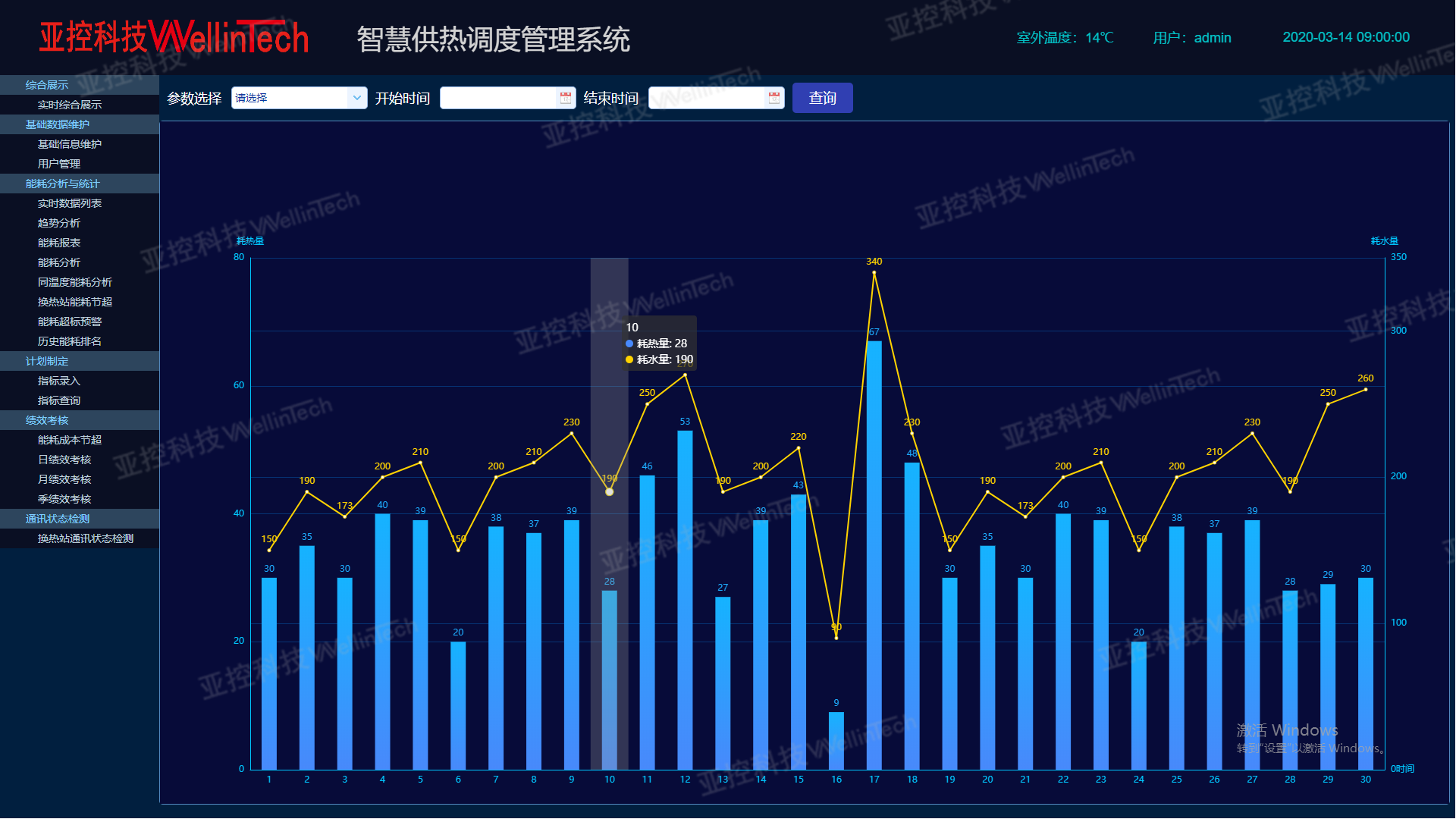Screen dimensions: 1456x819
Task: Click the 用户: admin label
Action: pyautogui.click(x=1192, y=38)
